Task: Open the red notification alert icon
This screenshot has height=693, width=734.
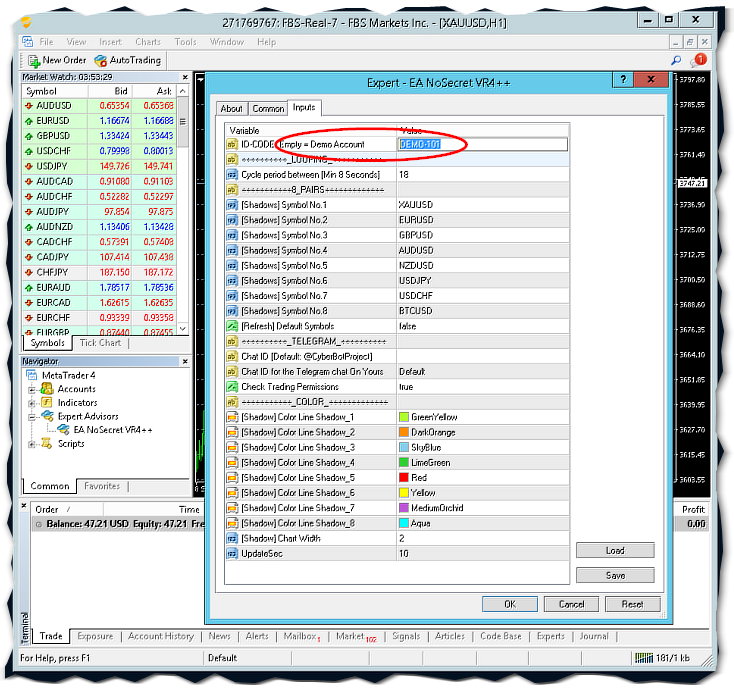Action: [x=698, y=60]
